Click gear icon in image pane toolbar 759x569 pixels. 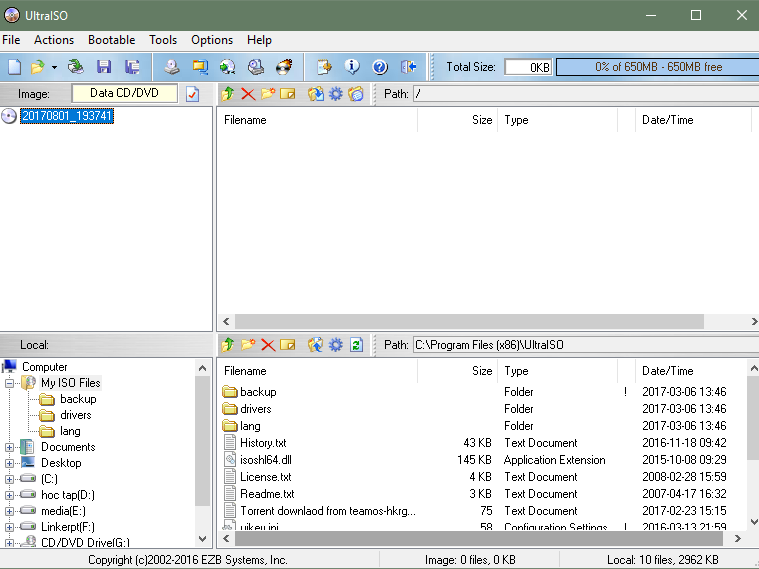click(335, 94)
